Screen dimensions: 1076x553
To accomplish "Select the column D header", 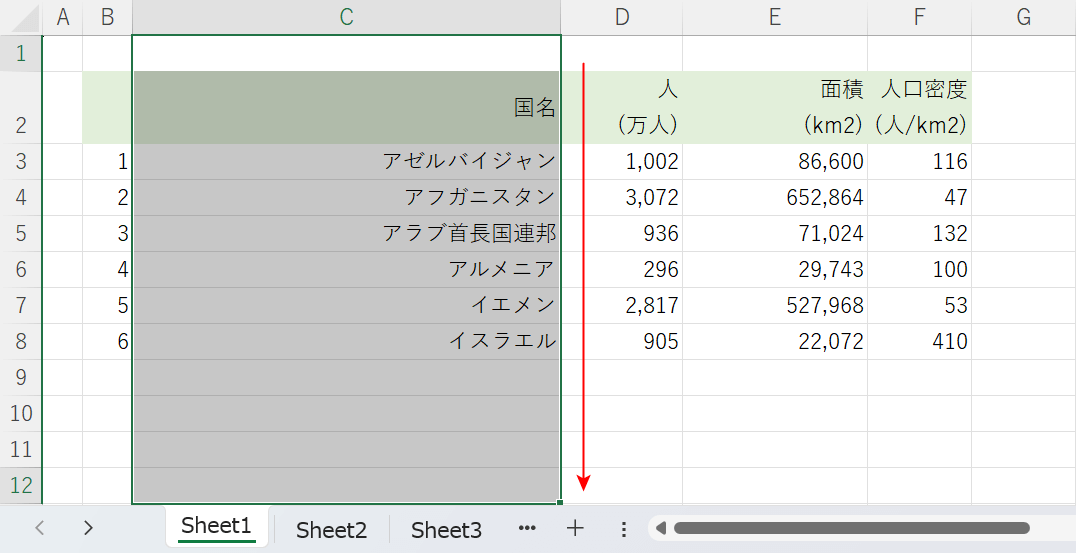I will [x=621, y=17].
